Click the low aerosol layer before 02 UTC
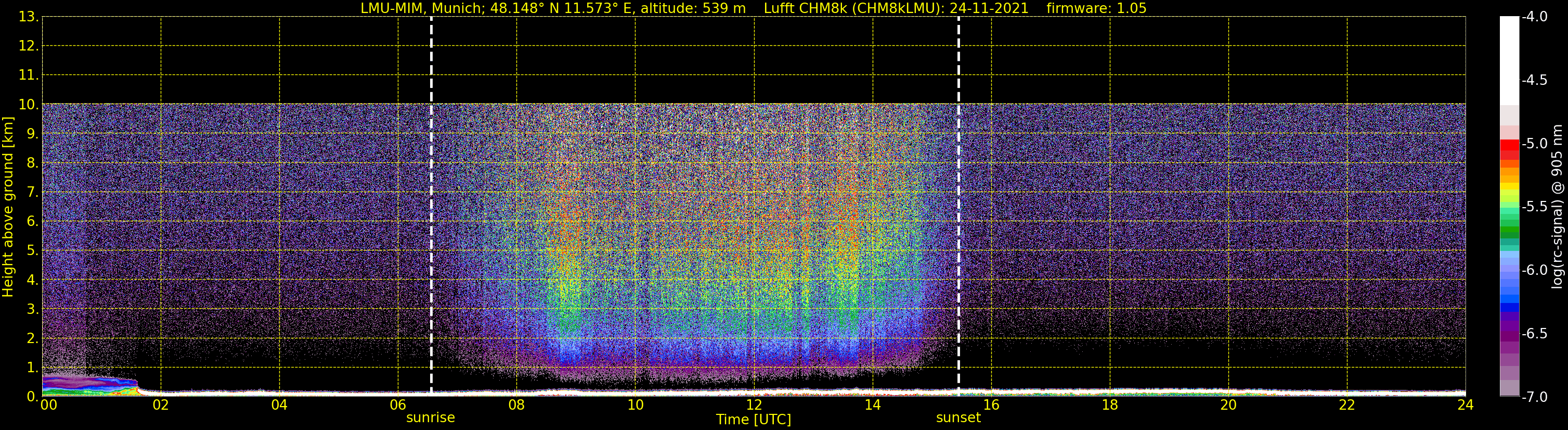The width and height of the screenshot is (1568, 430). point(89,386)
